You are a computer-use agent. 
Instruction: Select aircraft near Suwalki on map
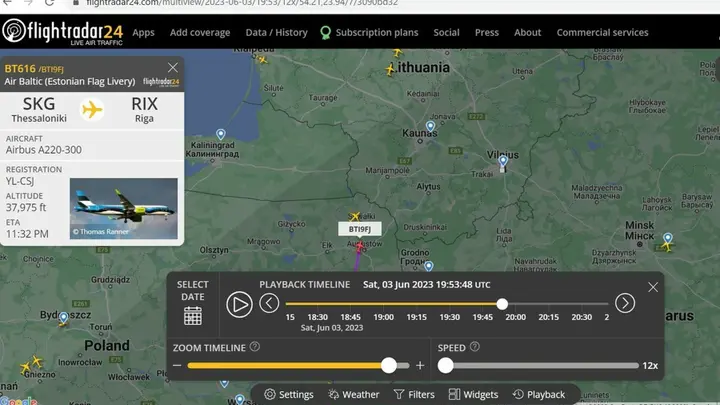[x=354, y=216]
